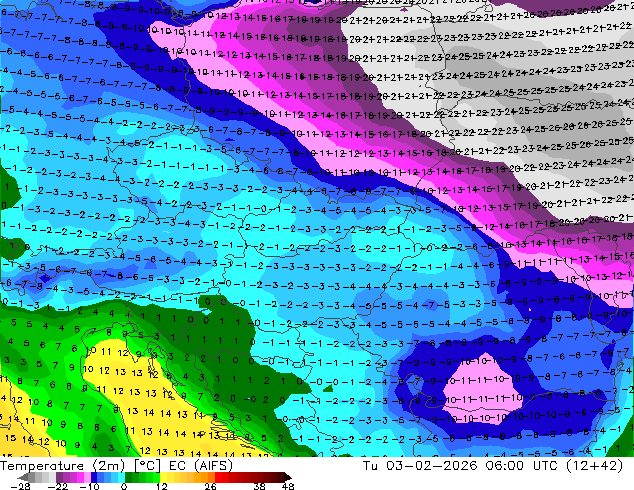The height and width of the screenshot is (490, 634).
Task: Click the "(12+42)" forecast run label
Action: click(596, 466)
